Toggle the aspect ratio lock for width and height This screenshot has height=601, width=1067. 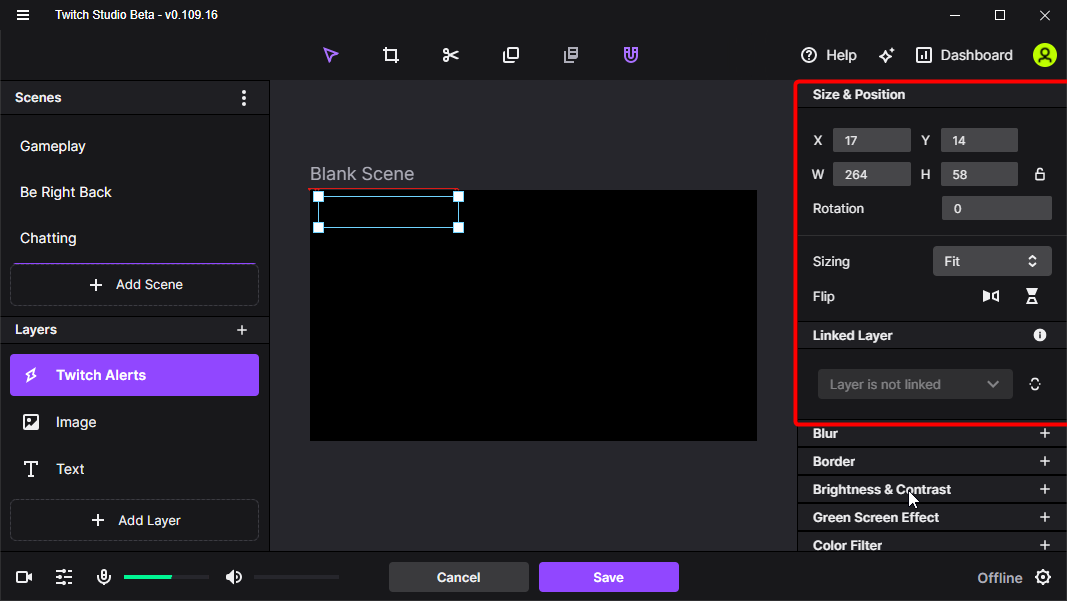point(1040,173)
